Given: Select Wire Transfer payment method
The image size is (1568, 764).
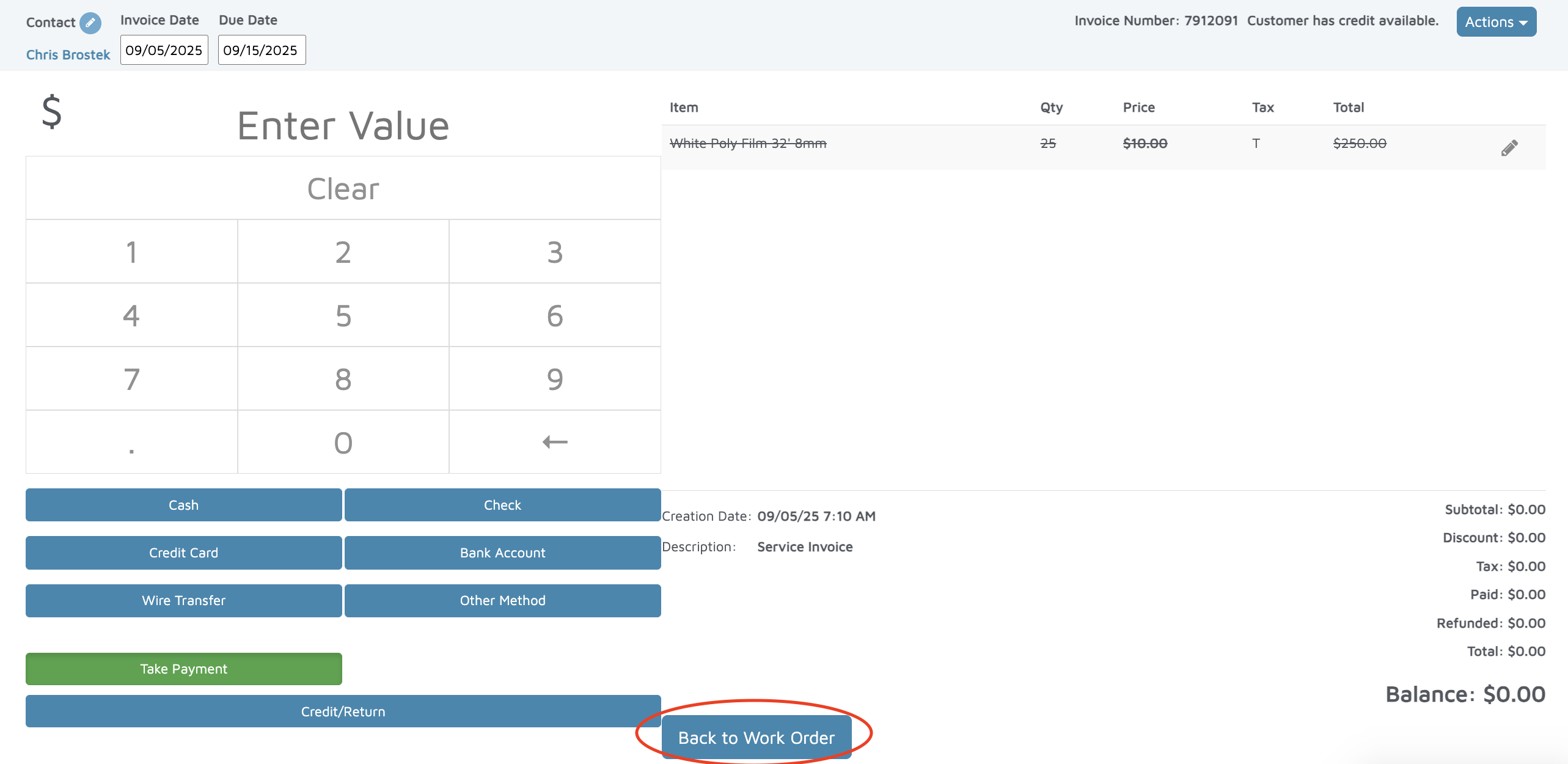Looking at the screenshot, I should [183, 600].
